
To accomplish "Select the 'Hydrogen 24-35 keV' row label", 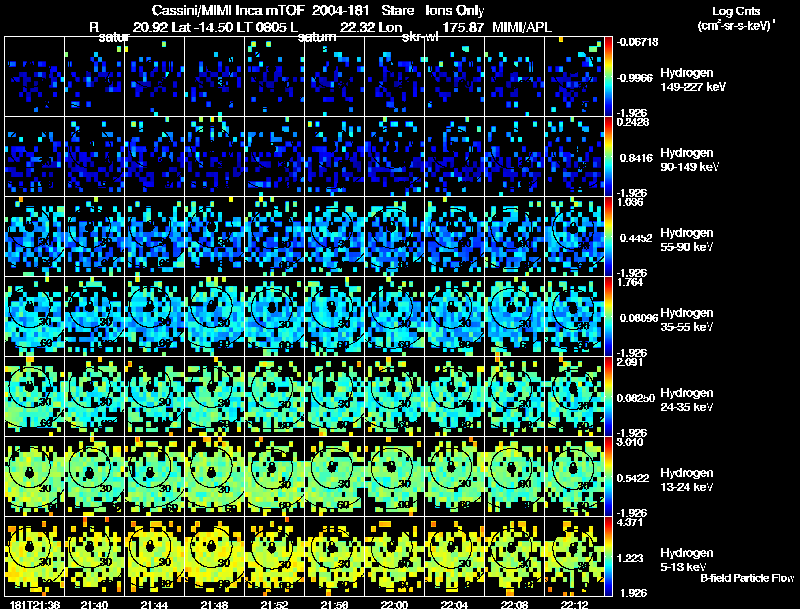I will pyautogui.click(x=687, y=400).
